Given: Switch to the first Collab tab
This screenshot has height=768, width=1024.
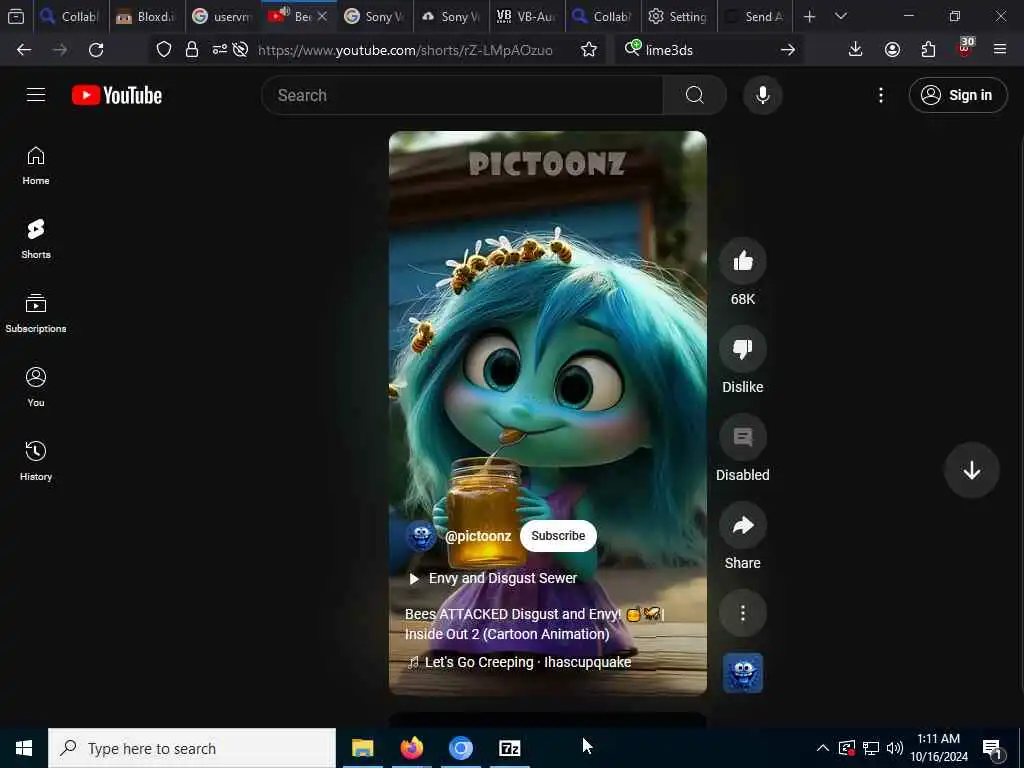Looking at the screenshot, I should [x=71, y=16].
